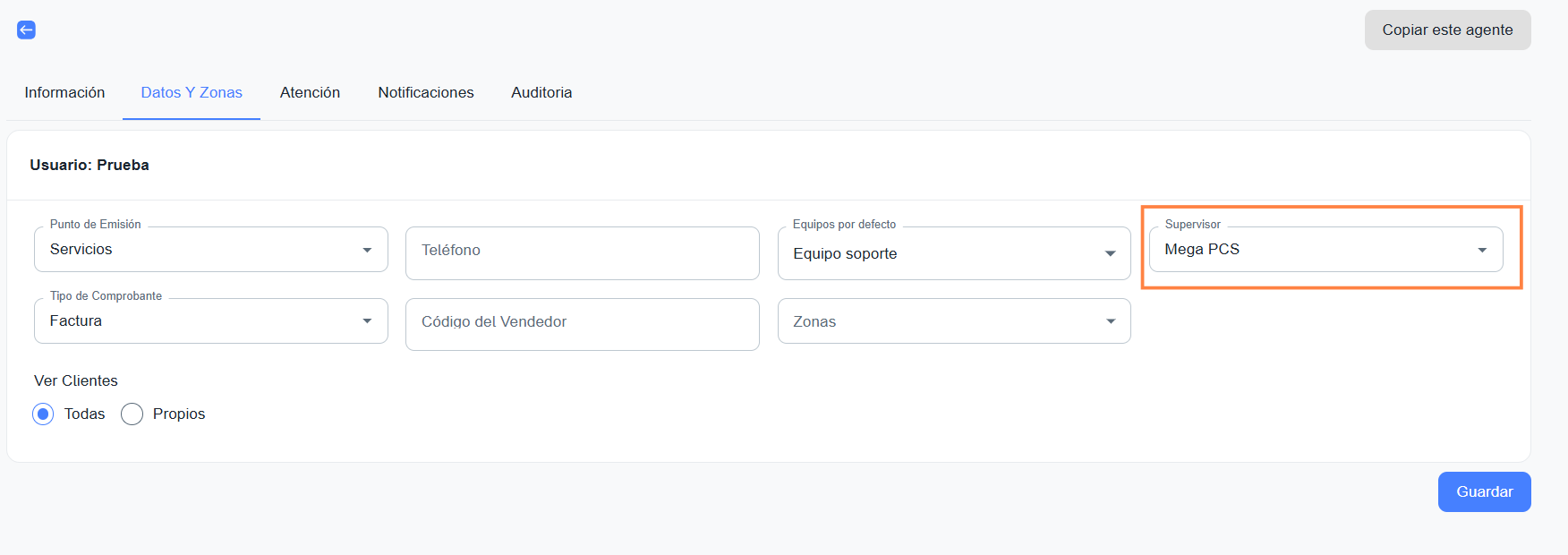Screen dimensions: 1568x555
Task: Click the Usuario: Prueba heading
Action: pyautogui.click(x=89, y=165)
